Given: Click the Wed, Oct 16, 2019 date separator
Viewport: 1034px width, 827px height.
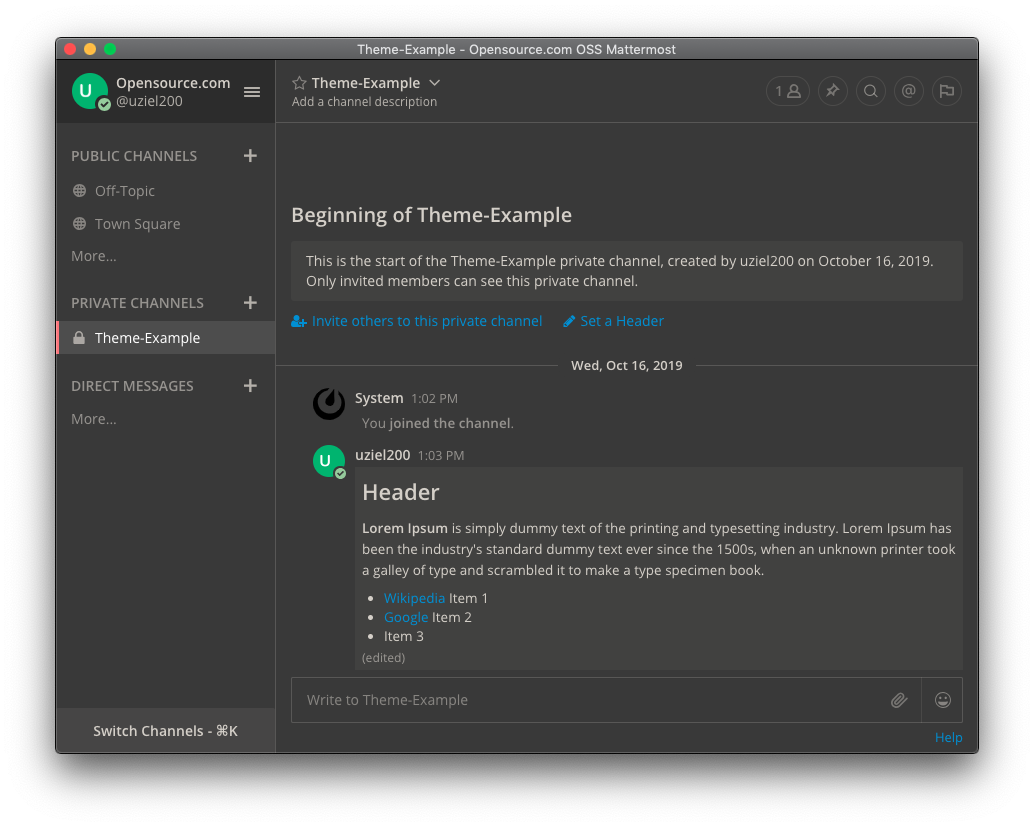Looking at the screenshot, I should click(626, 365).
